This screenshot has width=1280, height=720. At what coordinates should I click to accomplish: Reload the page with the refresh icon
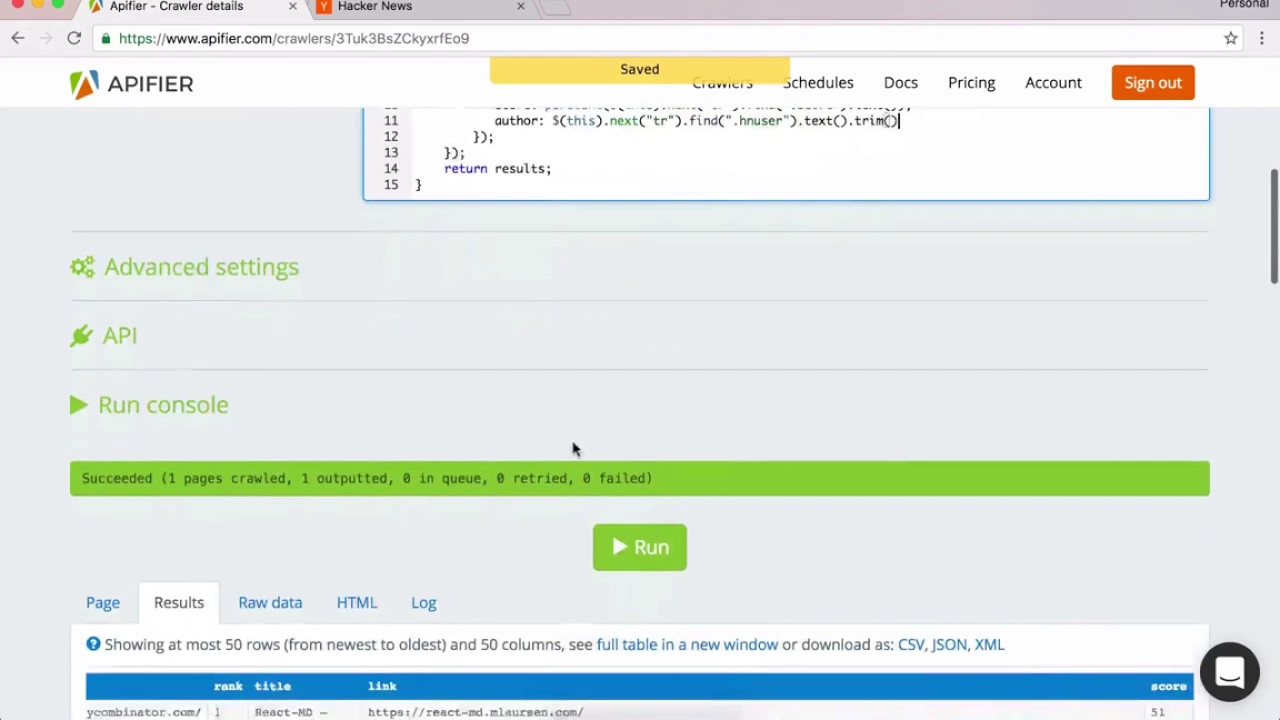pyautogui.click(x=74, y=38)
